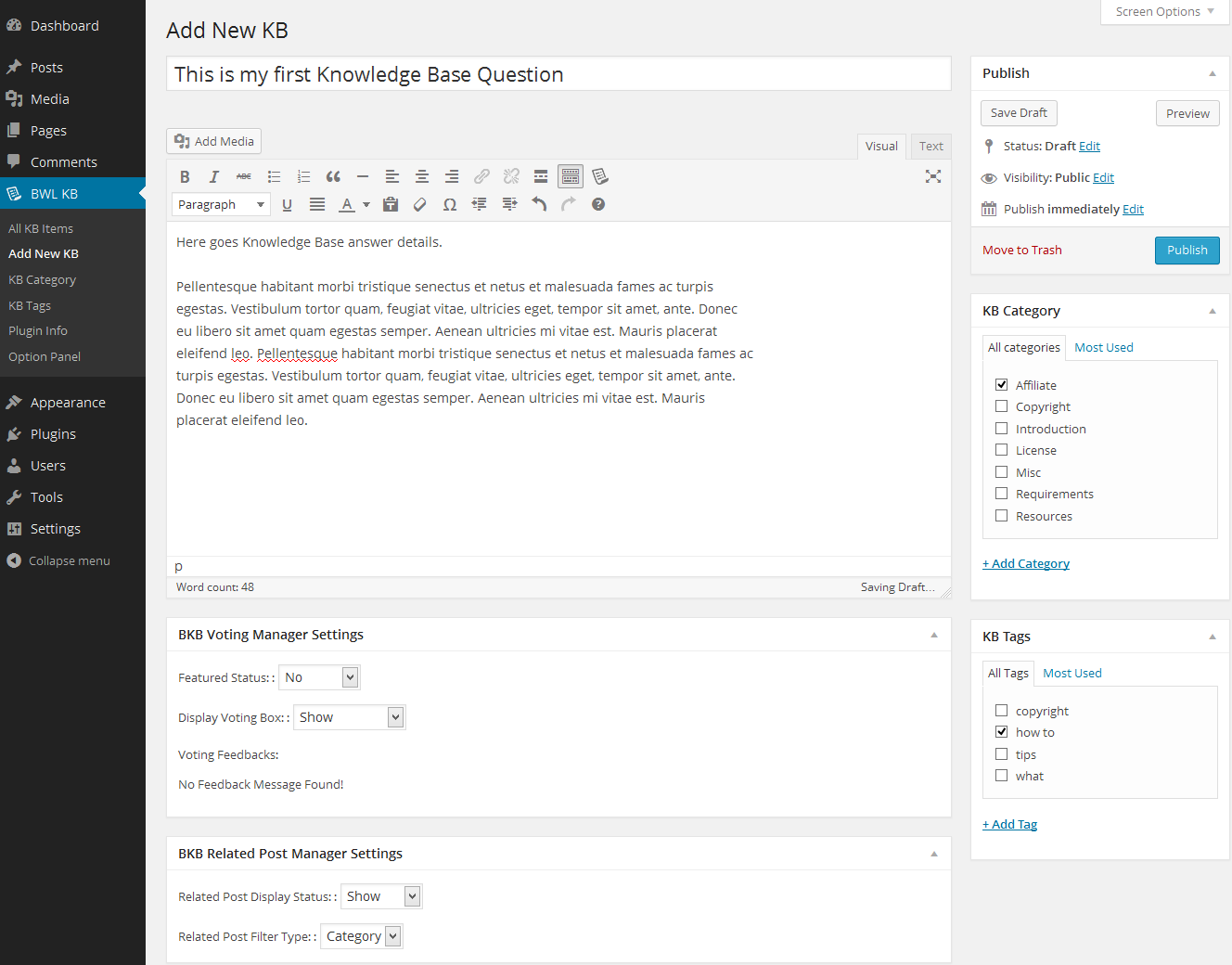The height and width of the screenshot is (965, 1232).
Task: Insert a hyperlink into the content
Action: 481,176
